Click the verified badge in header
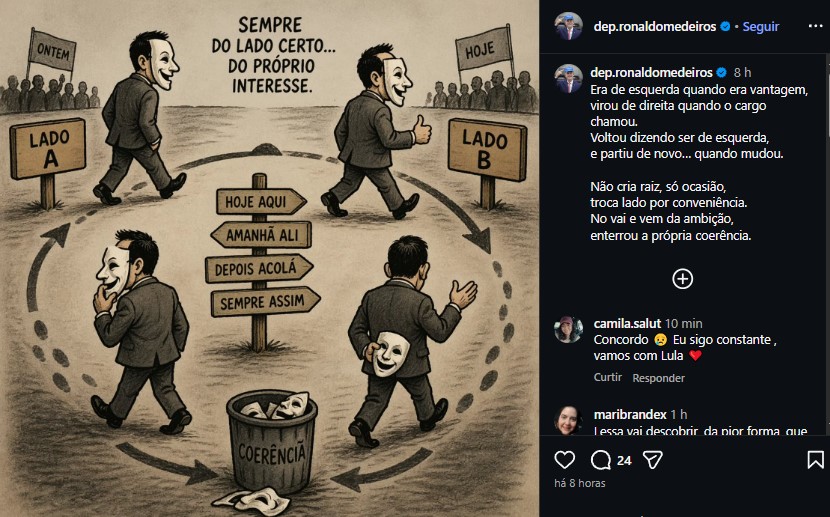The image size is (830, 517). pyautogui.click(x=725, y=26)
